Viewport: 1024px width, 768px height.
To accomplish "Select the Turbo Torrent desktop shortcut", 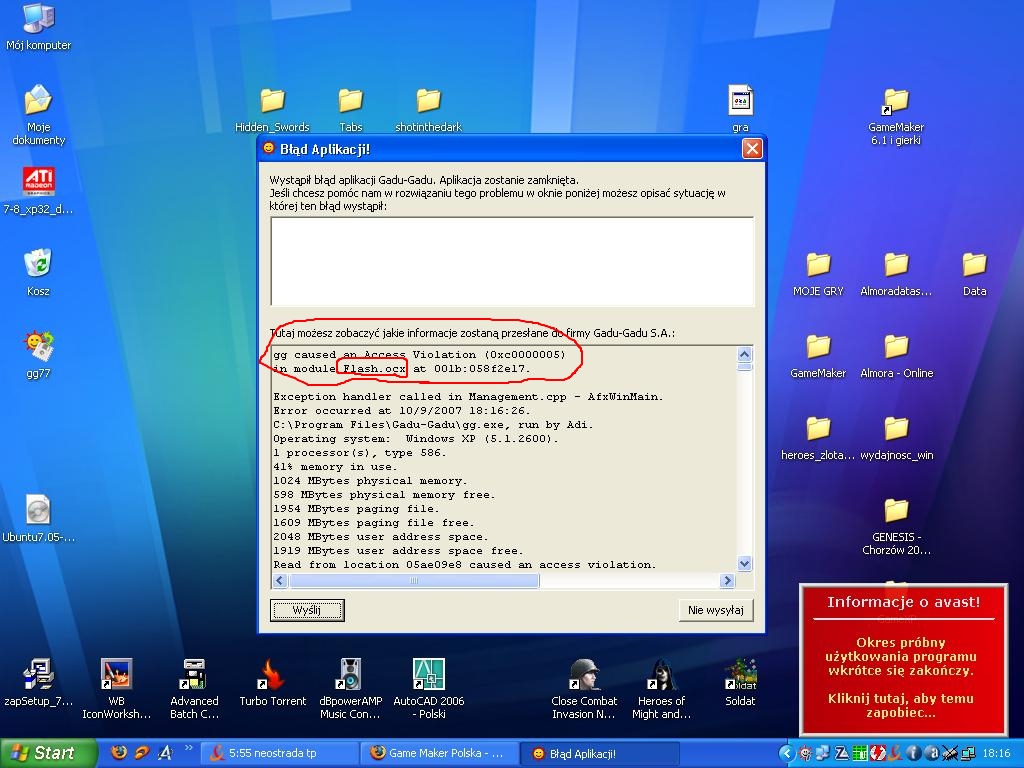I will click(272, 675).
